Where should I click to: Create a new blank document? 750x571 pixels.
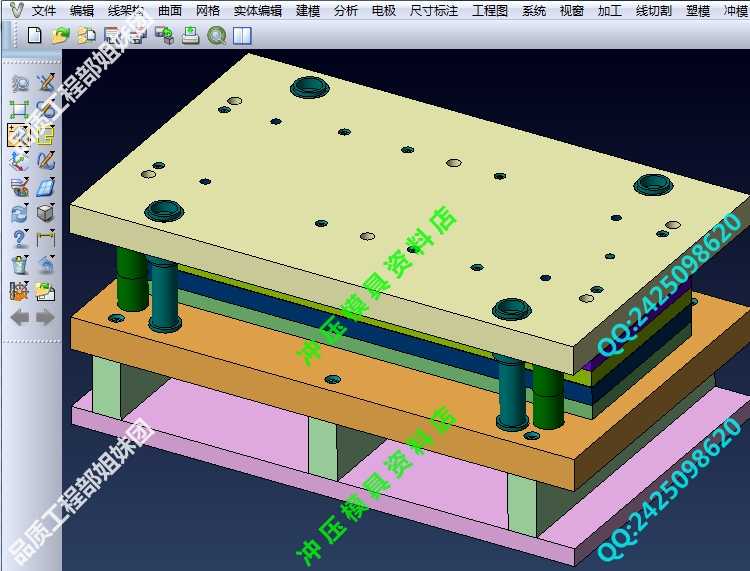tap(34, 35)
